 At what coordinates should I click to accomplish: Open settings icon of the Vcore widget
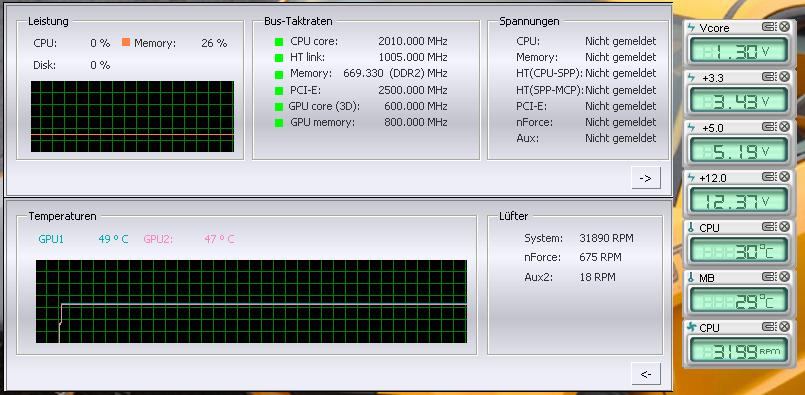coord(769,27)
